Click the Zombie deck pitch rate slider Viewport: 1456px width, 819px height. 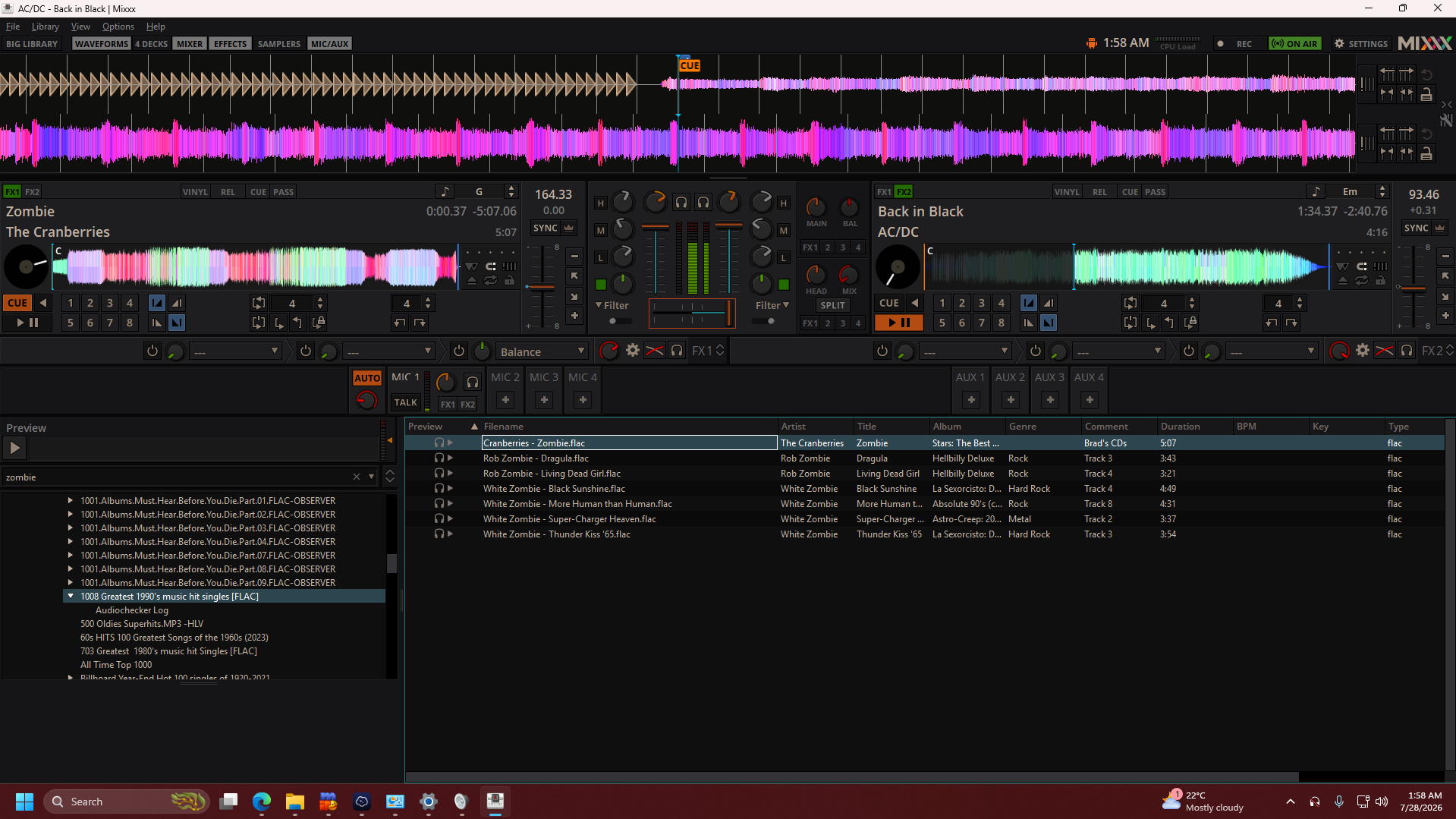click(541, 286)
